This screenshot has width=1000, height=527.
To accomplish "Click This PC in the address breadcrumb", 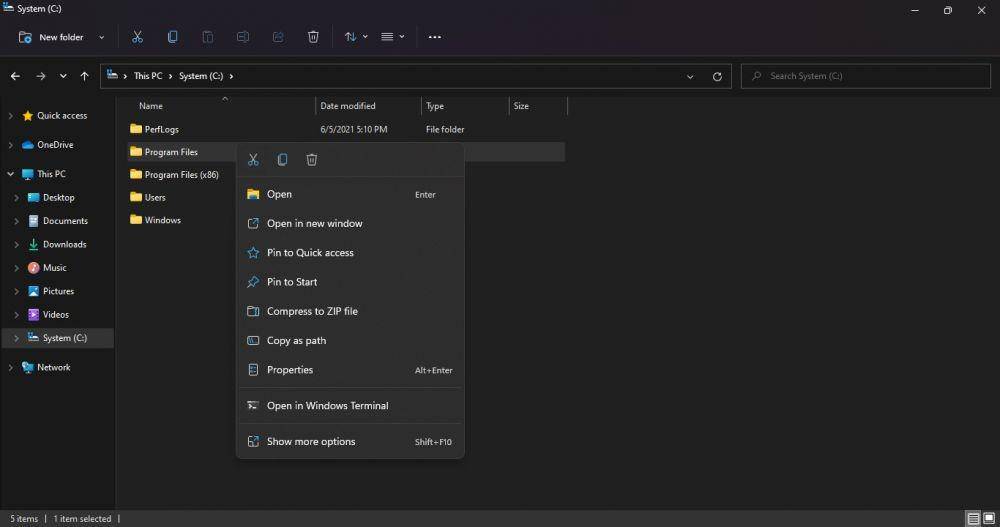I will point(148,76).
